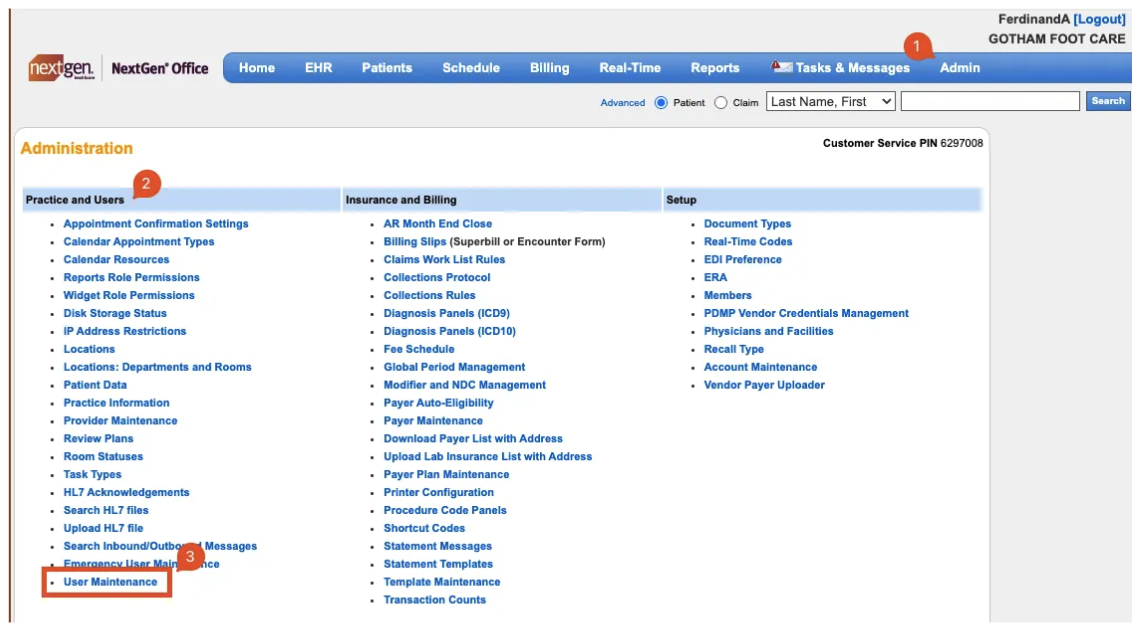
Task: Click the NextGen logo icon
Action: click(61, 68)
